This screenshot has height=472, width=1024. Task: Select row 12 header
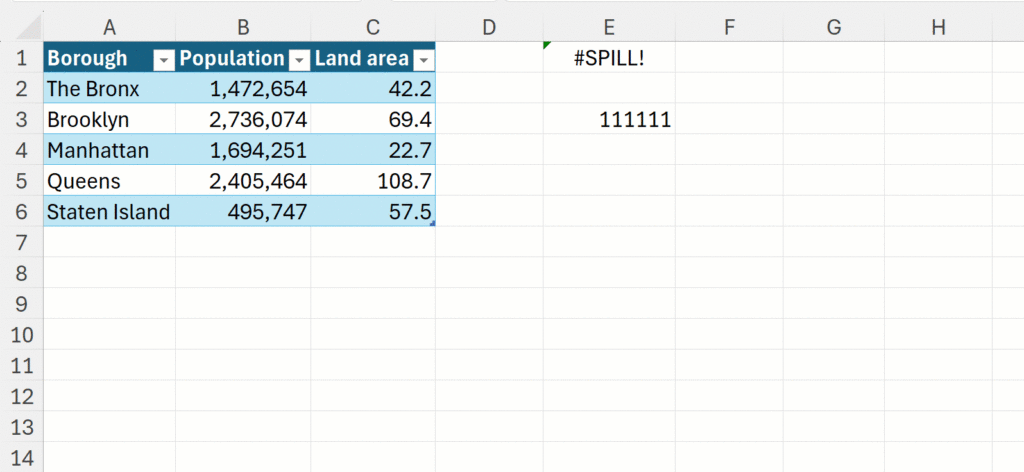coord(22,395)
